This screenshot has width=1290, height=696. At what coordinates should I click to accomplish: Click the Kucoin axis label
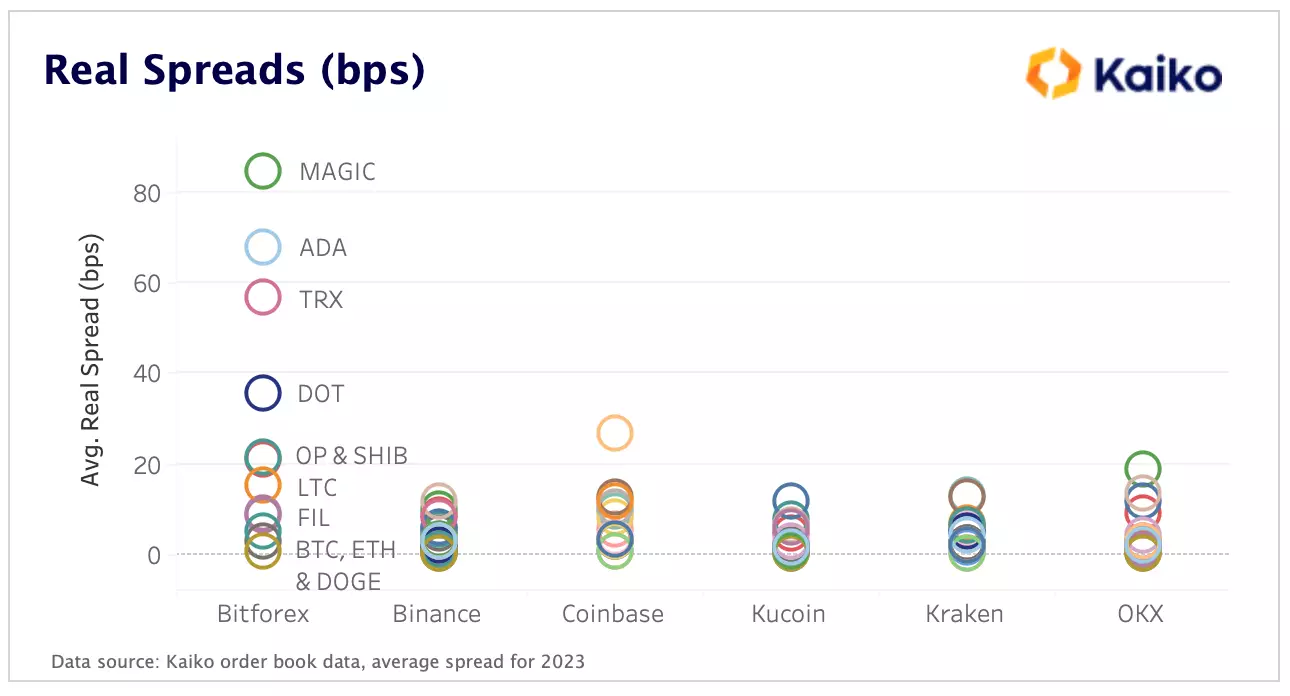click(789, 613)
